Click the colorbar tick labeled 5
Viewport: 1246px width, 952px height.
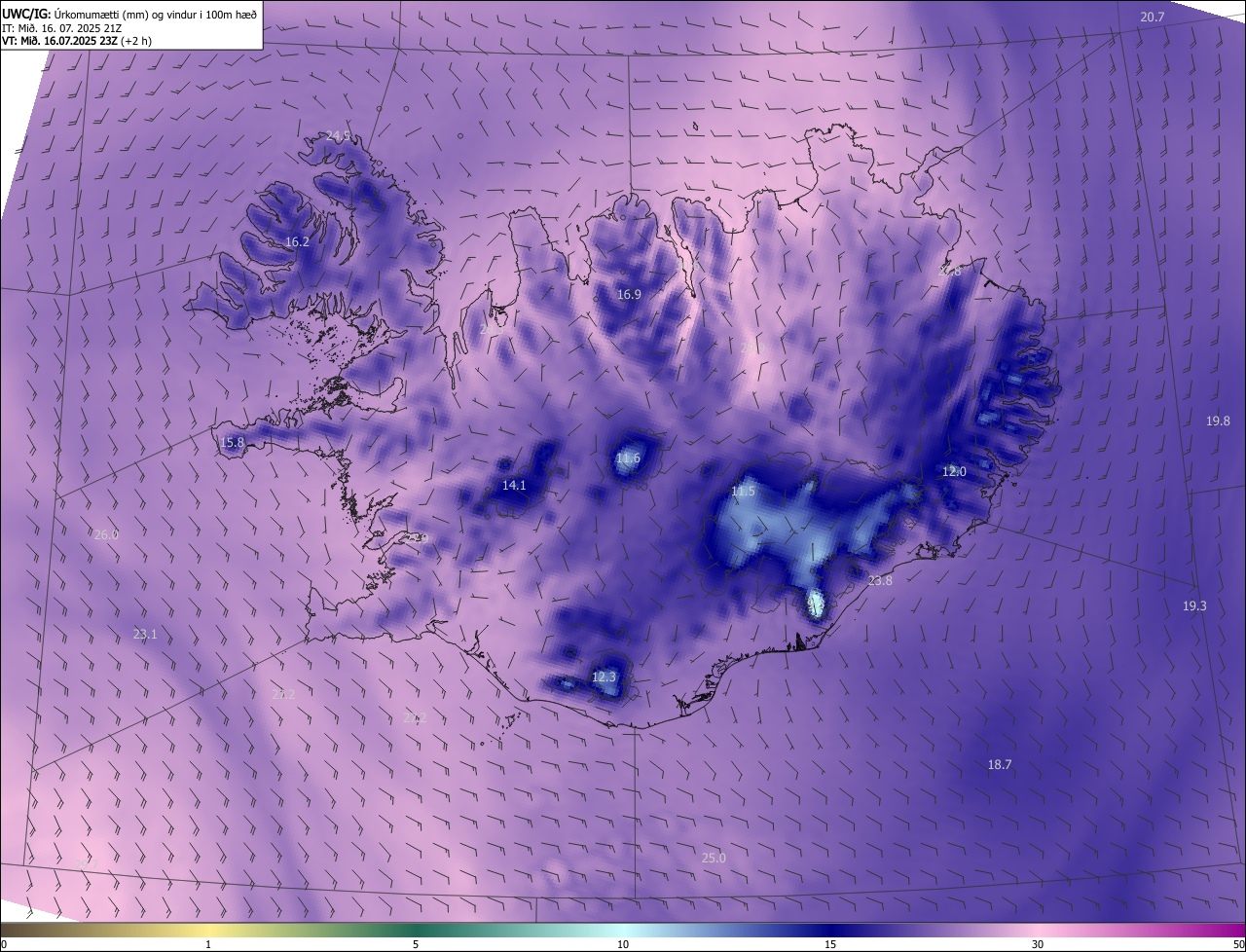click(416, 944)
